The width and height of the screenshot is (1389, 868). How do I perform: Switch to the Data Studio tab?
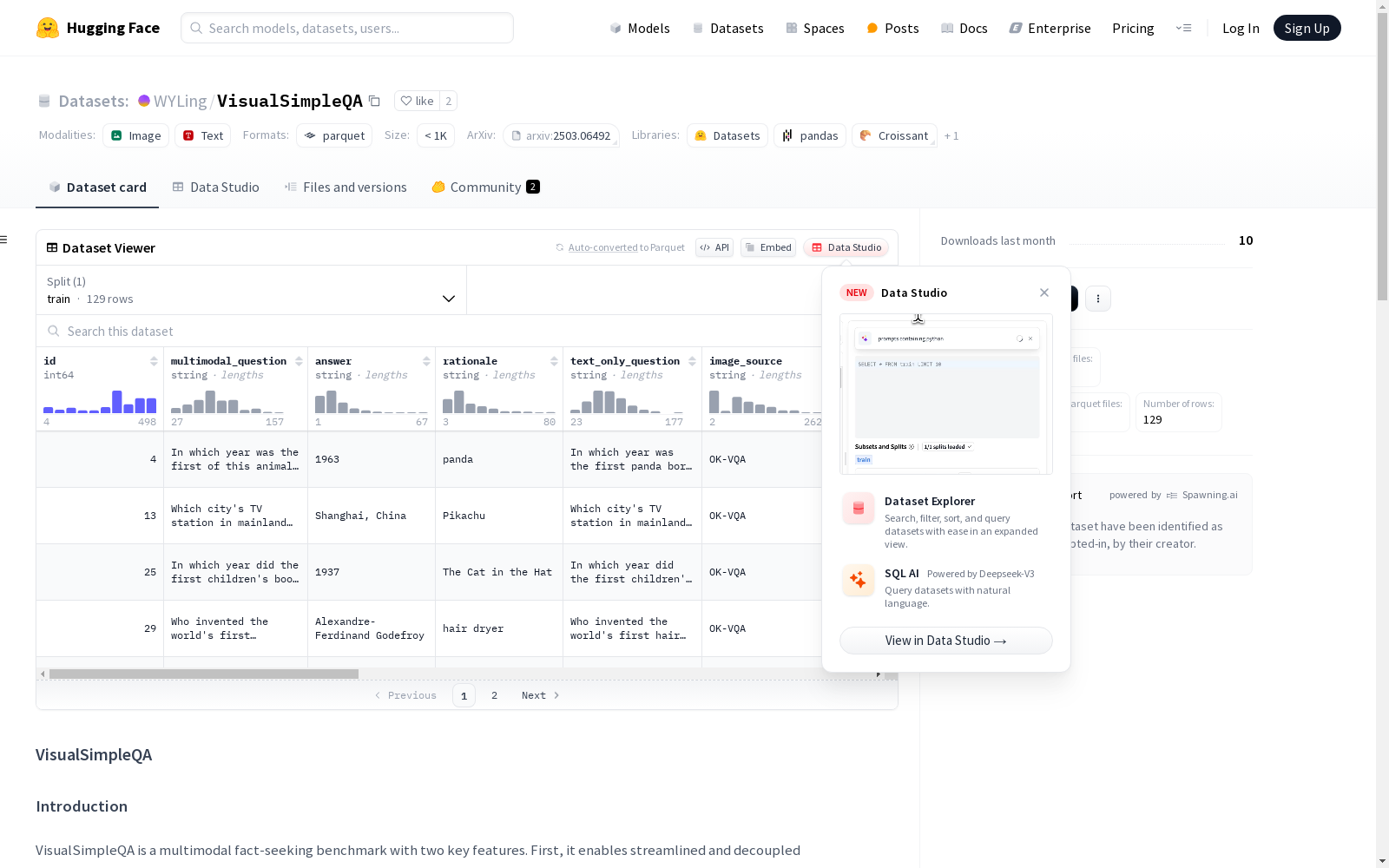point(215,187)
